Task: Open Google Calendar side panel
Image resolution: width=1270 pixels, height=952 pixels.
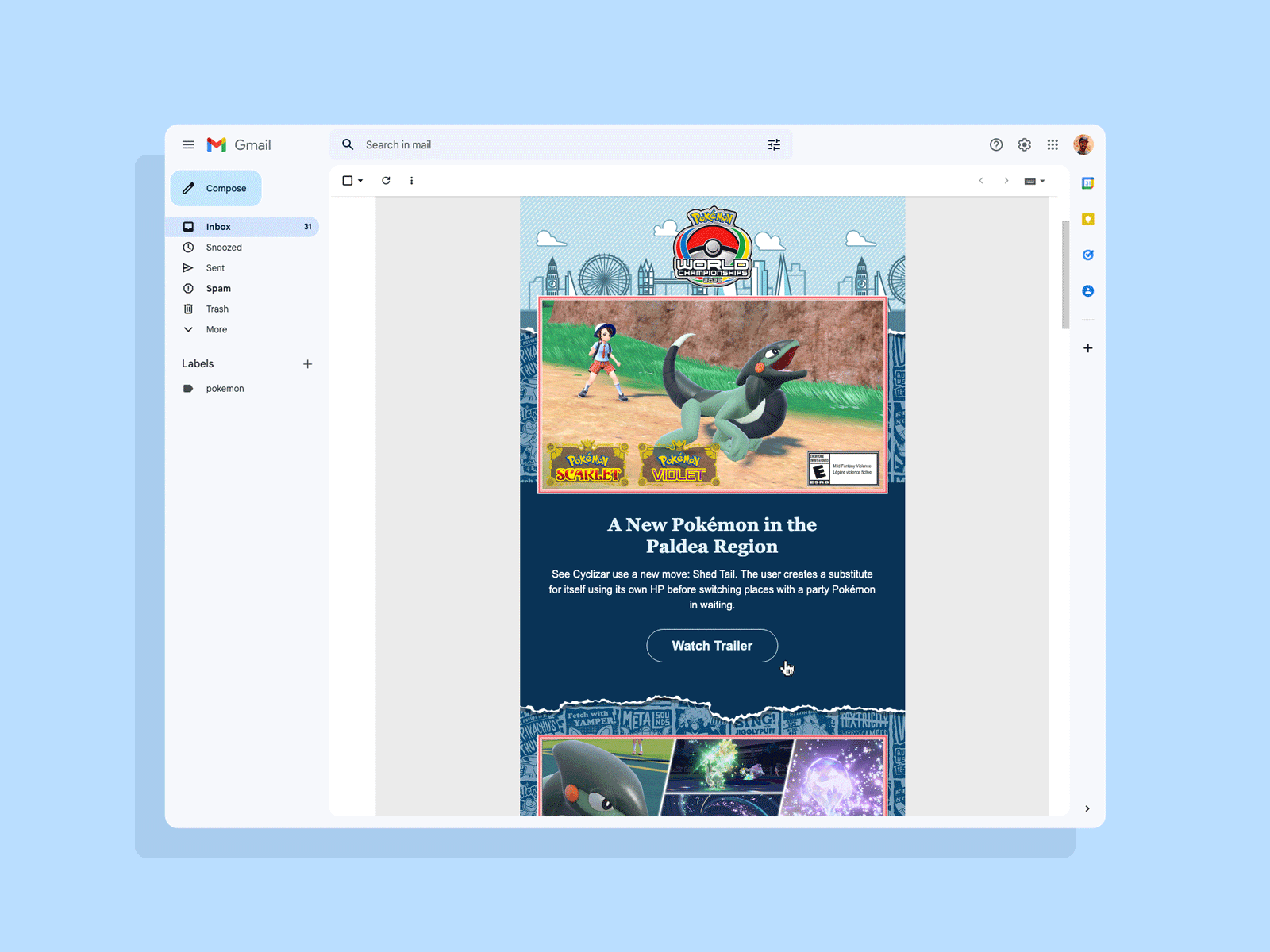Action: (1088, 183)
